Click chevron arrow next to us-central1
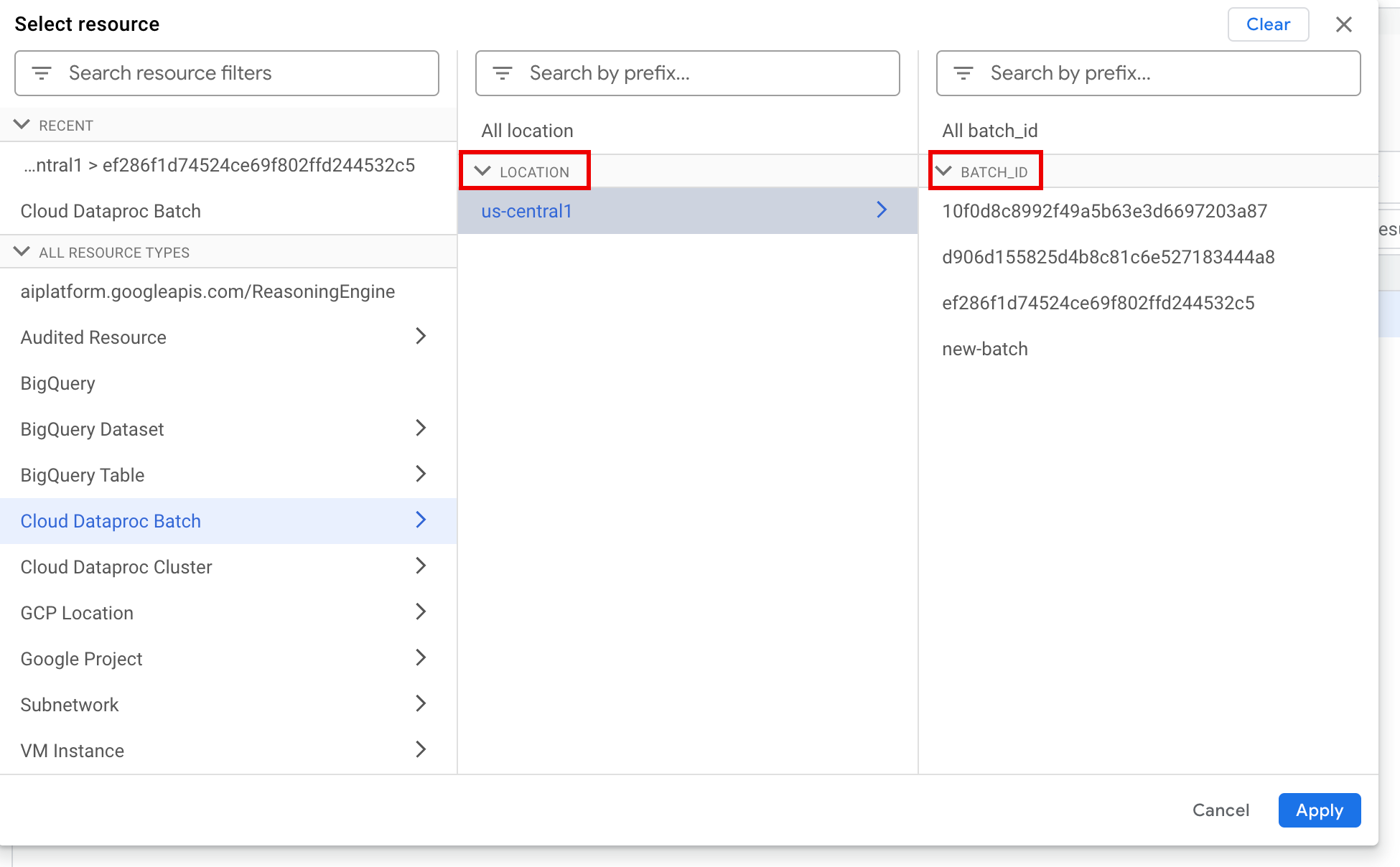The height and width of the screenshot is (867, 1400). click(882, 210)
